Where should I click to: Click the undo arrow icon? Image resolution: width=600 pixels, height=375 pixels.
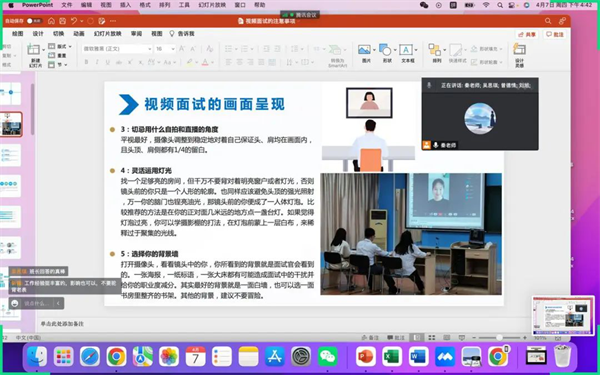click(x=74, y=21)
